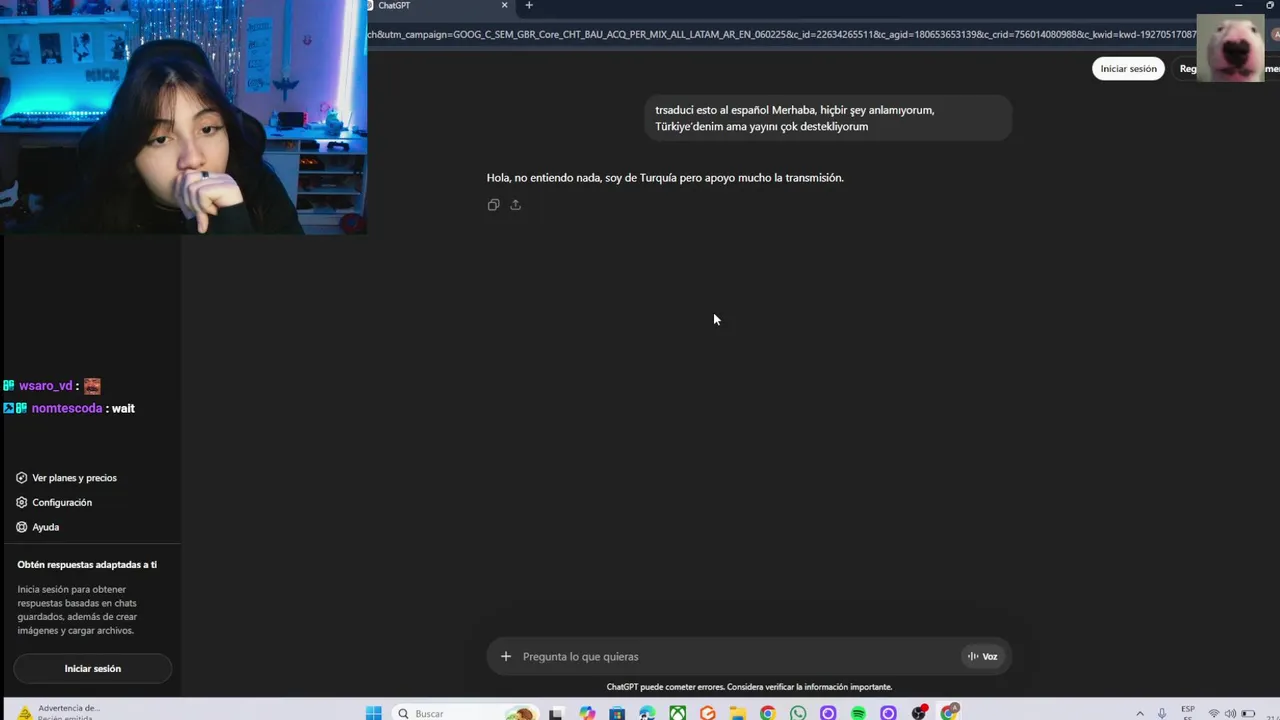Open the Windows Start menu
The height and width of the screenshot is (720, 1280).
(x=373, y=713)
